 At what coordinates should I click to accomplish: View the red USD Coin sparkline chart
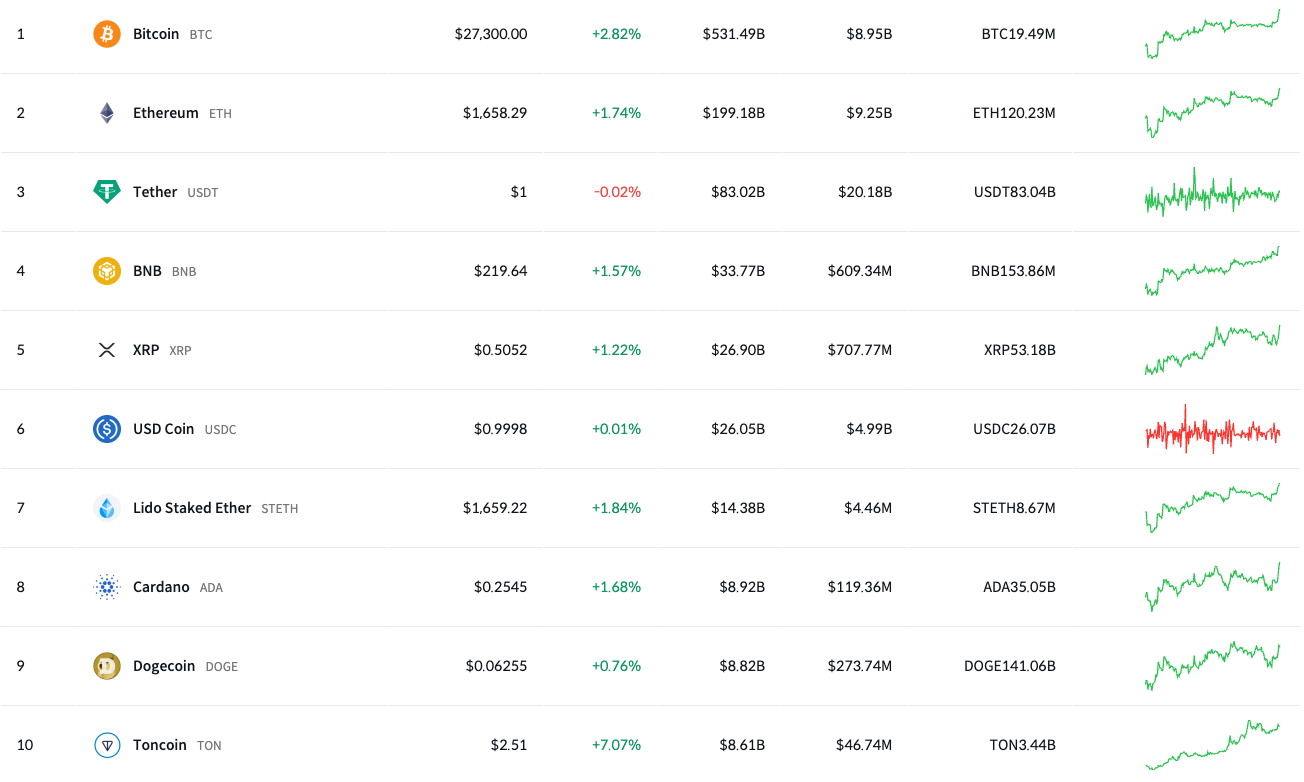[x=1212, y=429]
